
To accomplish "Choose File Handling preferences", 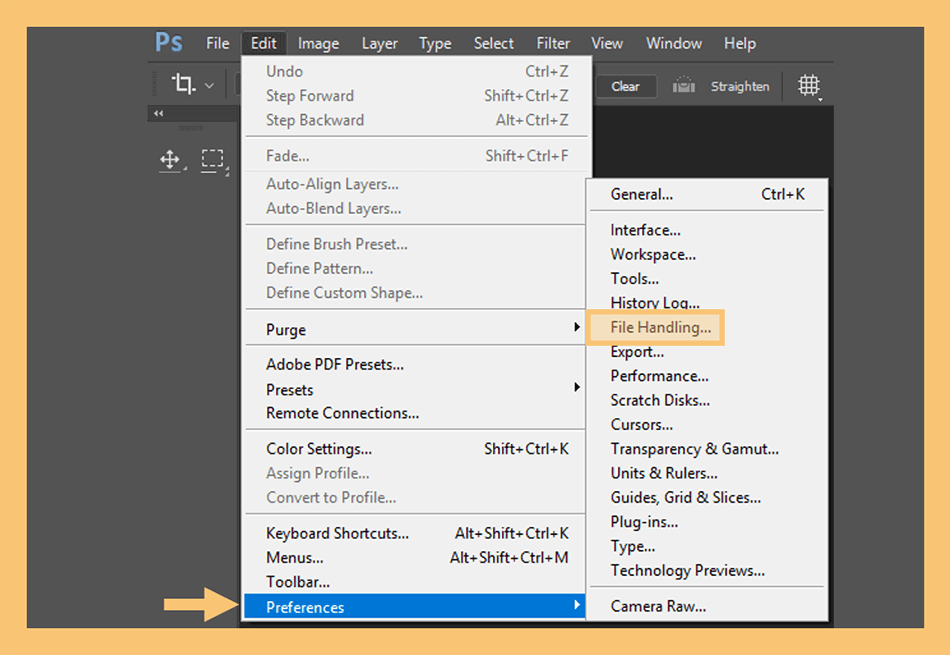I will [x=660, y=327].
